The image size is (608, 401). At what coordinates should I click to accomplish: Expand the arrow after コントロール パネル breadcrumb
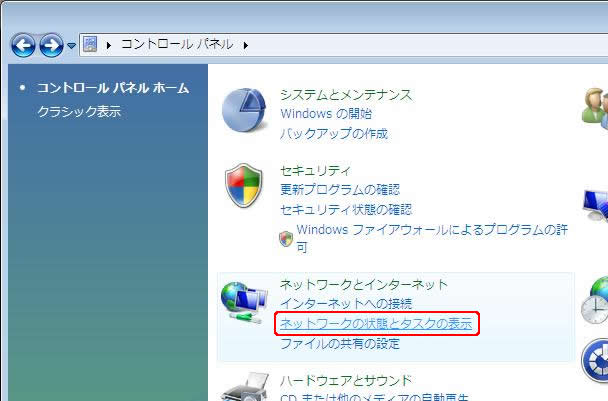(x=245, y=45)
